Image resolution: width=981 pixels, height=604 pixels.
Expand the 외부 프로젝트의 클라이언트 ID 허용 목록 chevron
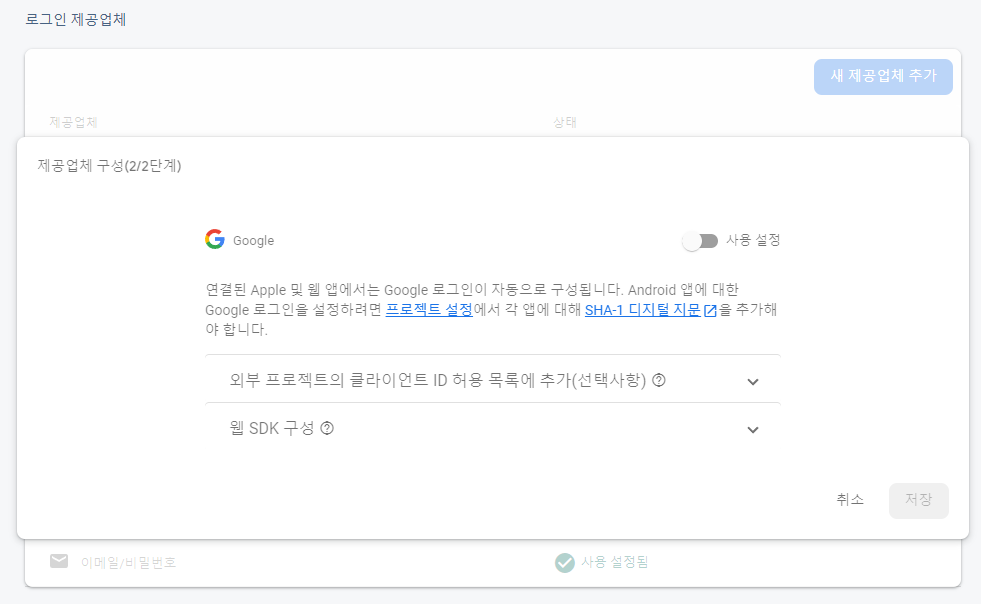pos(753,382)
